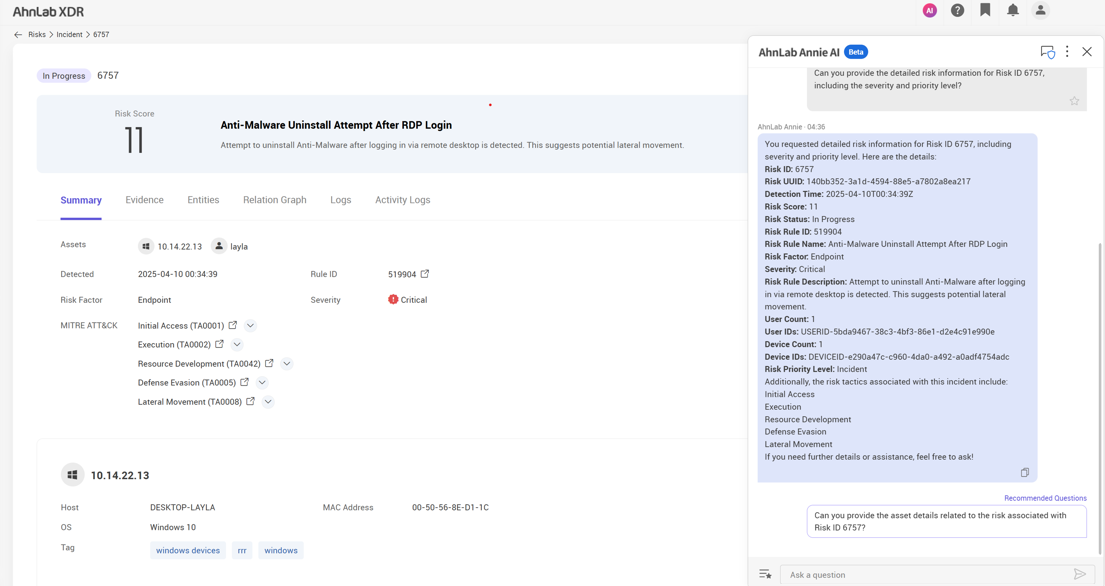Click the Beta badge in Annie AI header

pos(856,52)
